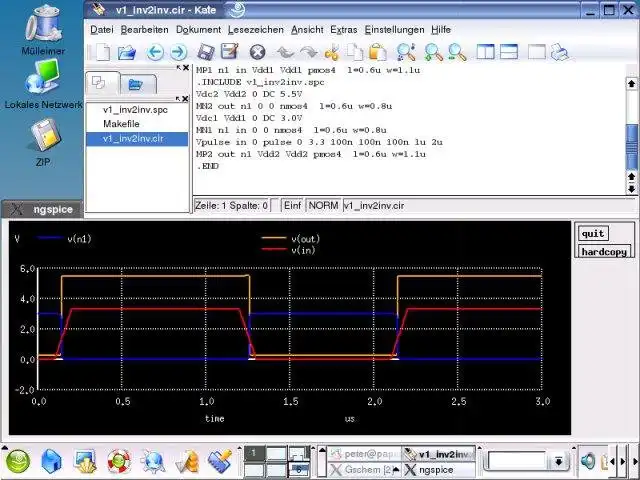Click the scissors Cut icon
Screen dimensions: 640x480
point(332,53)
